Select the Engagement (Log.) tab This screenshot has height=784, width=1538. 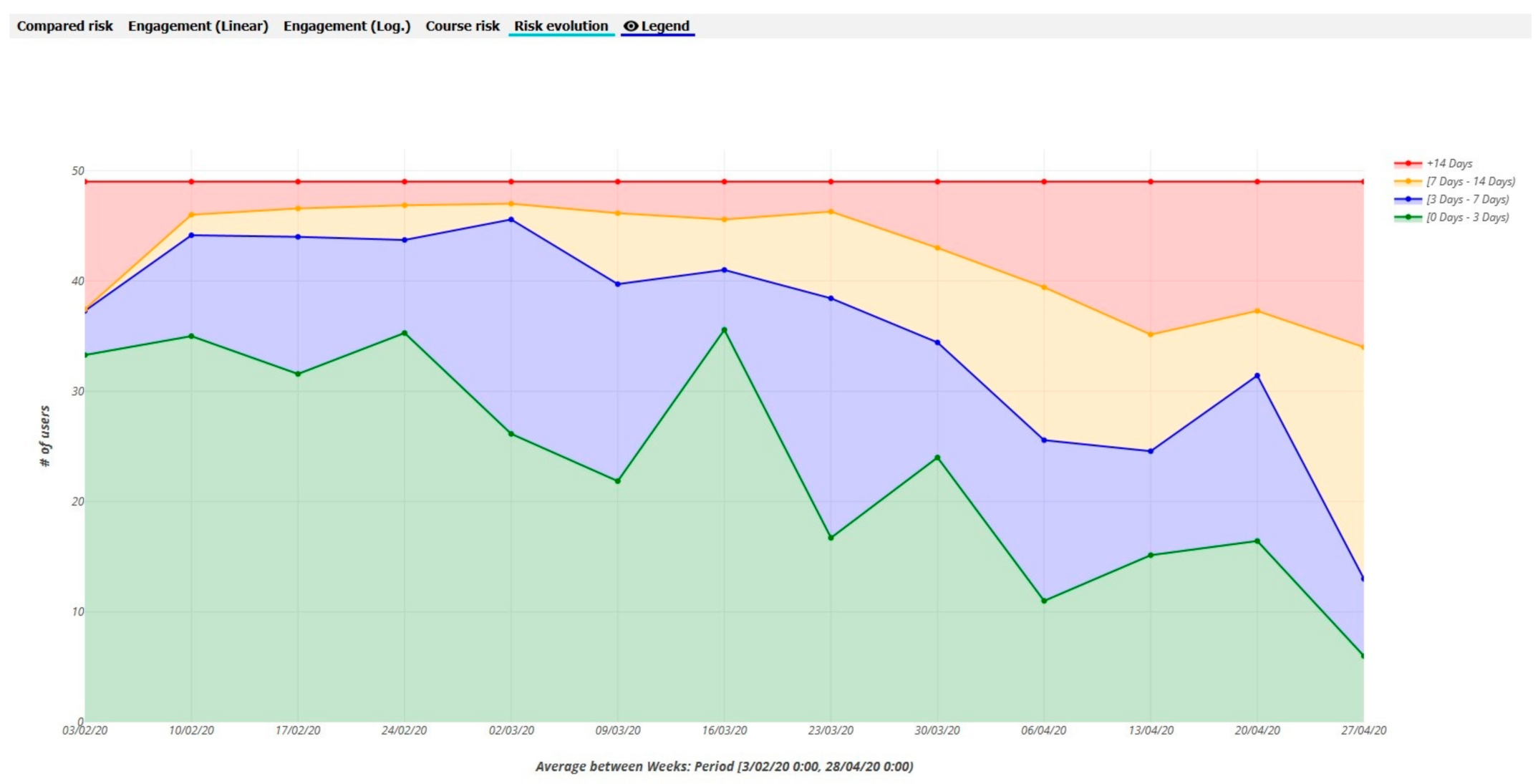pos(347,26)
